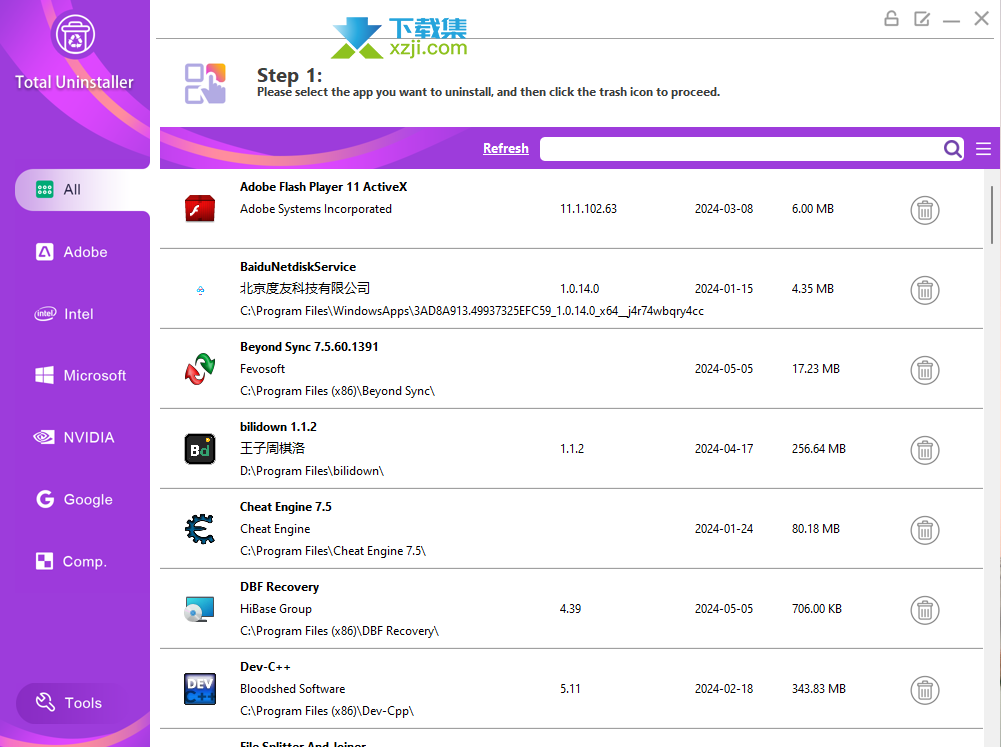Click the padlock icon in title bar
1001x747 pixels.
[891, 19]
